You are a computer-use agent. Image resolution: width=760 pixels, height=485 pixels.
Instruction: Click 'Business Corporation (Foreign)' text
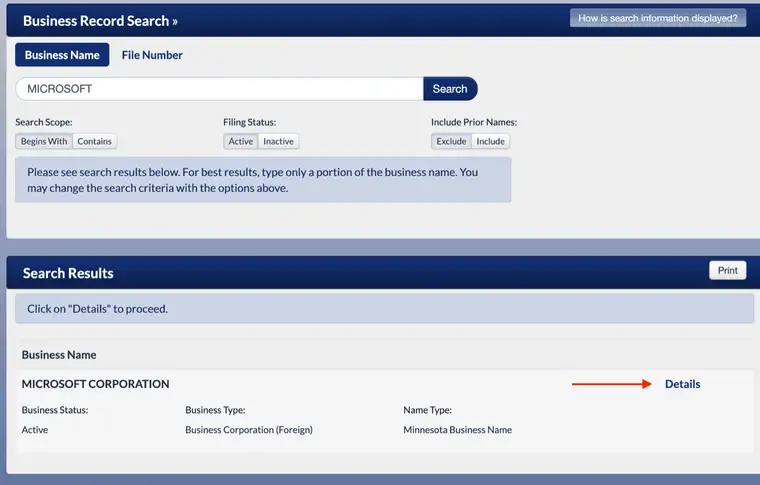pyautogui.click(x=249, y=430)
